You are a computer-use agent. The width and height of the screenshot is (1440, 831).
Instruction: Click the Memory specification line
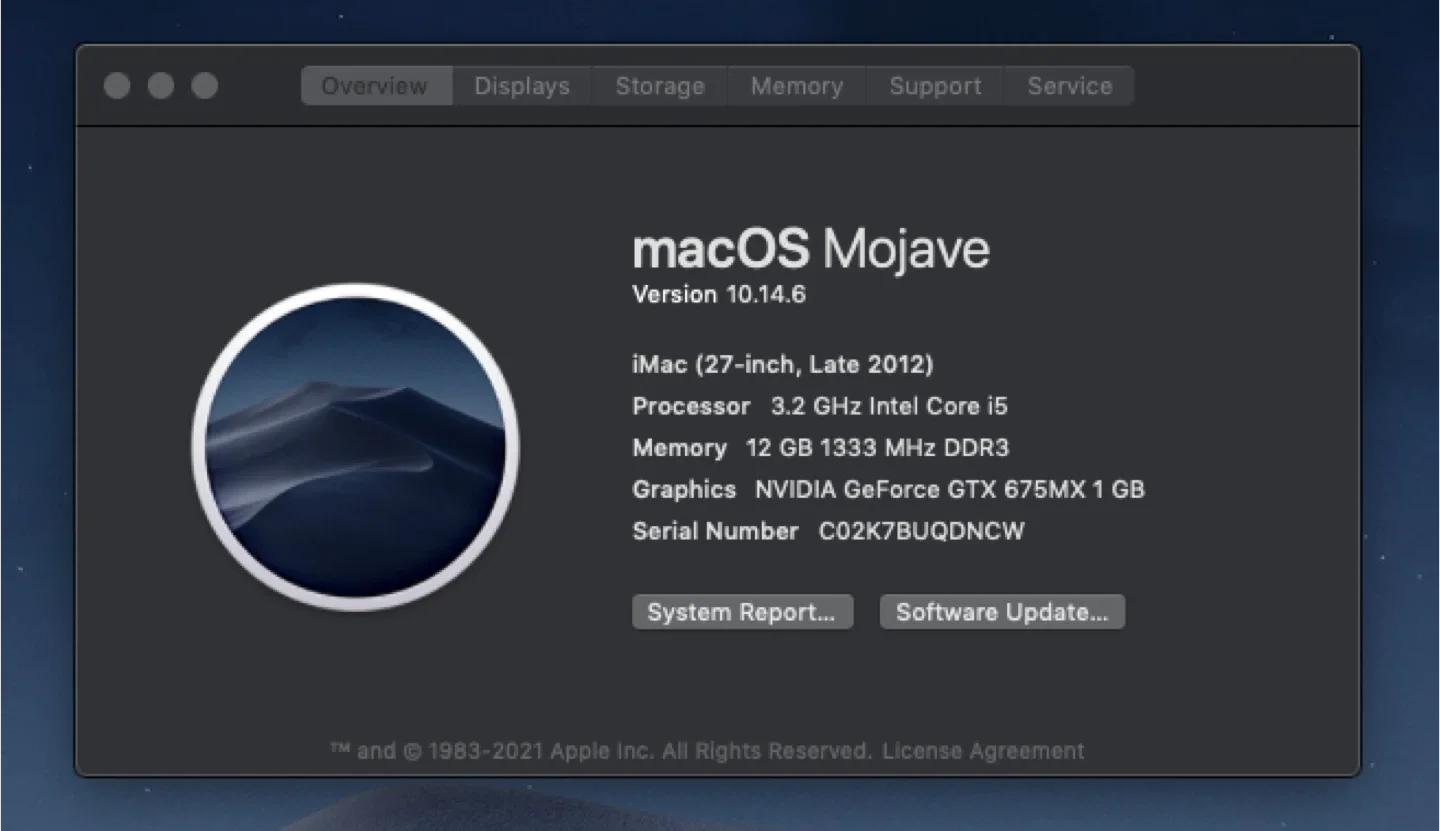pos(820,448)
